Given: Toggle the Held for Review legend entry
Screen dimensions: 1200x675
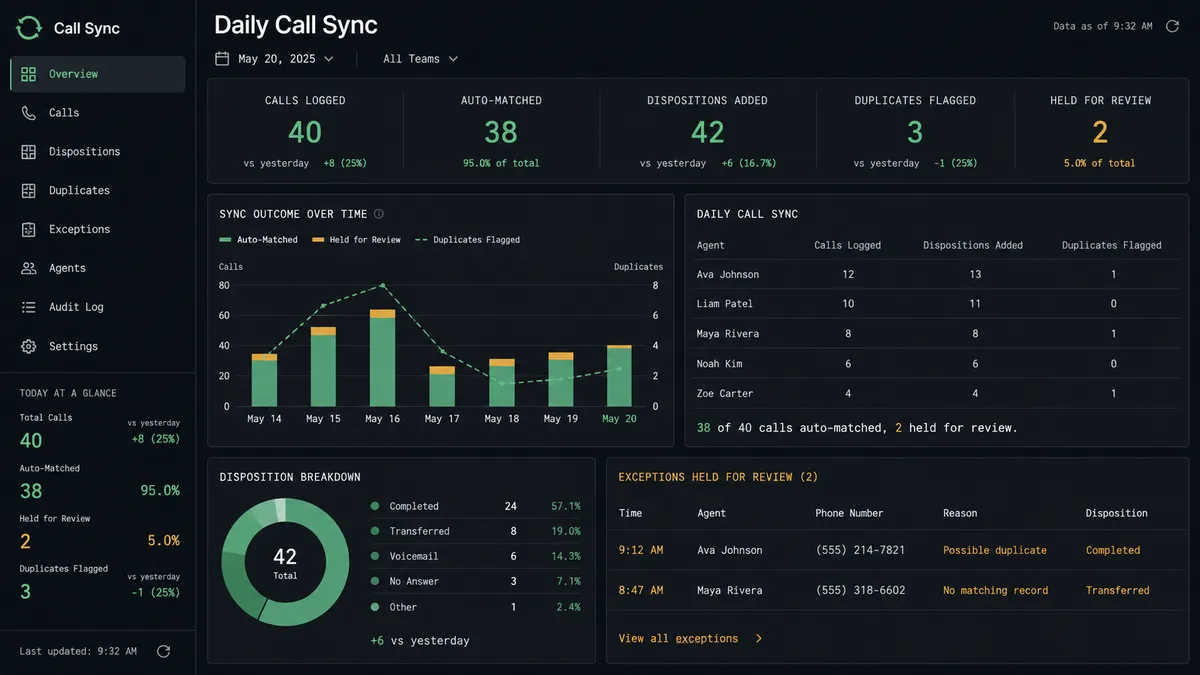Looking at the screenshot, I should tap(357, 240).
